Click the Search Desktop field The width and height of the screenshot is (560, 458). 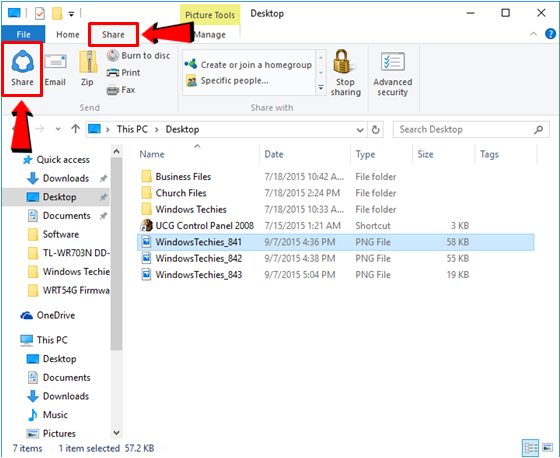(471, 129)
